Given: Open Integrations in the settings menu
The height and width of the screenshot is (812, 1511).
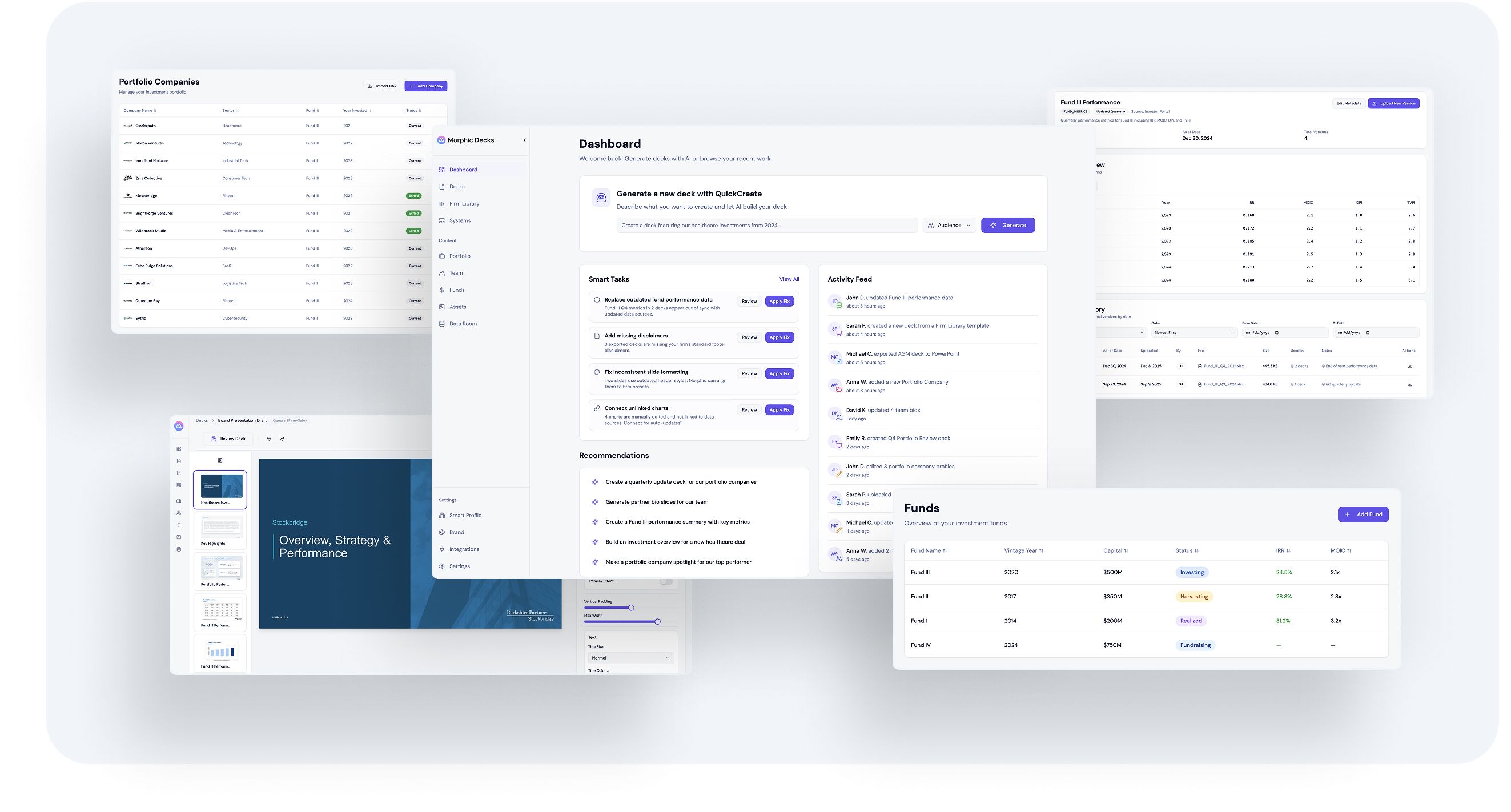Looking at the screenshot, I should [x=464, y=549].
